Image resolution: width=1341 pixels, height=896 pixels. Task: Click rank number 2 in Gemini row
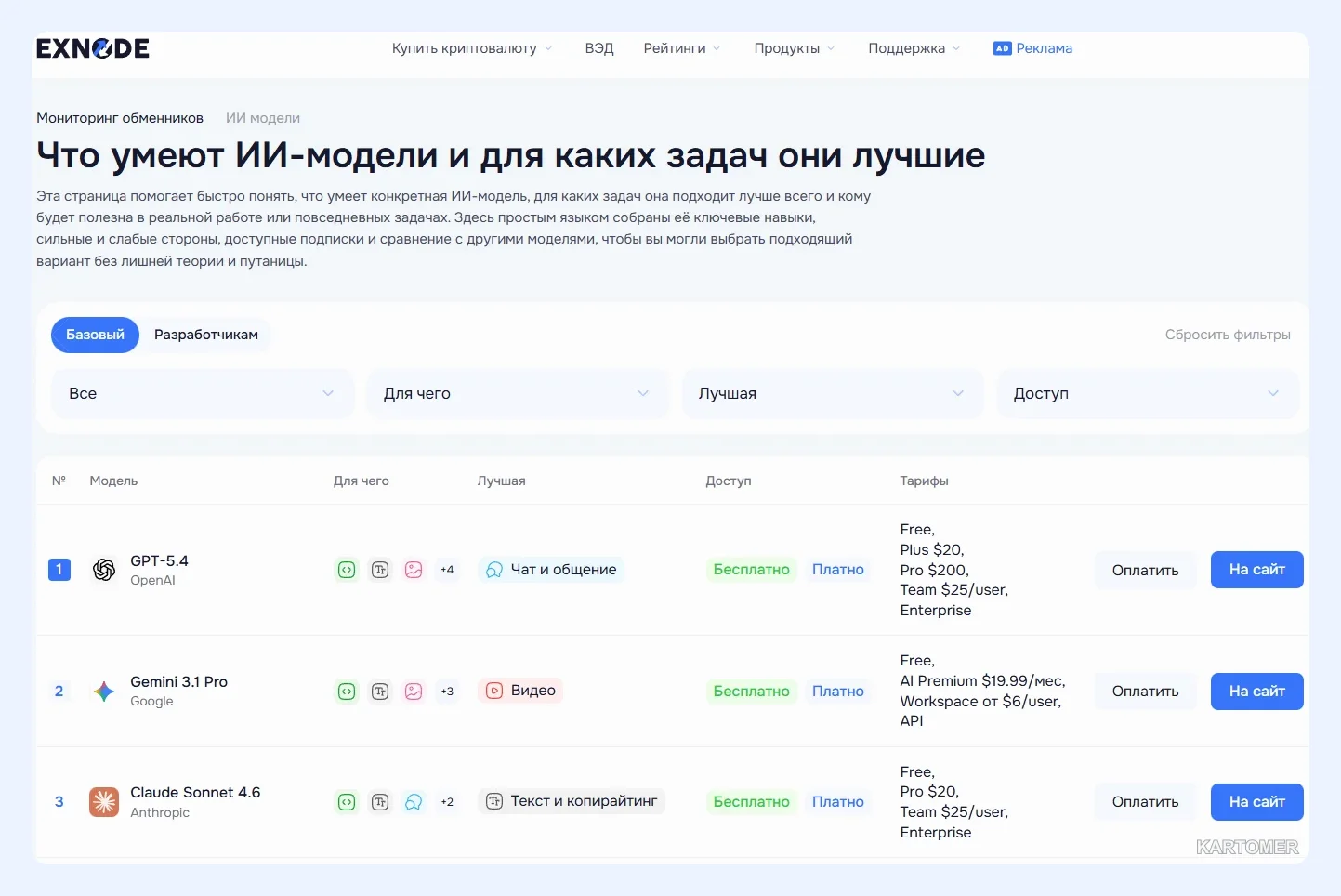point(59,691)
